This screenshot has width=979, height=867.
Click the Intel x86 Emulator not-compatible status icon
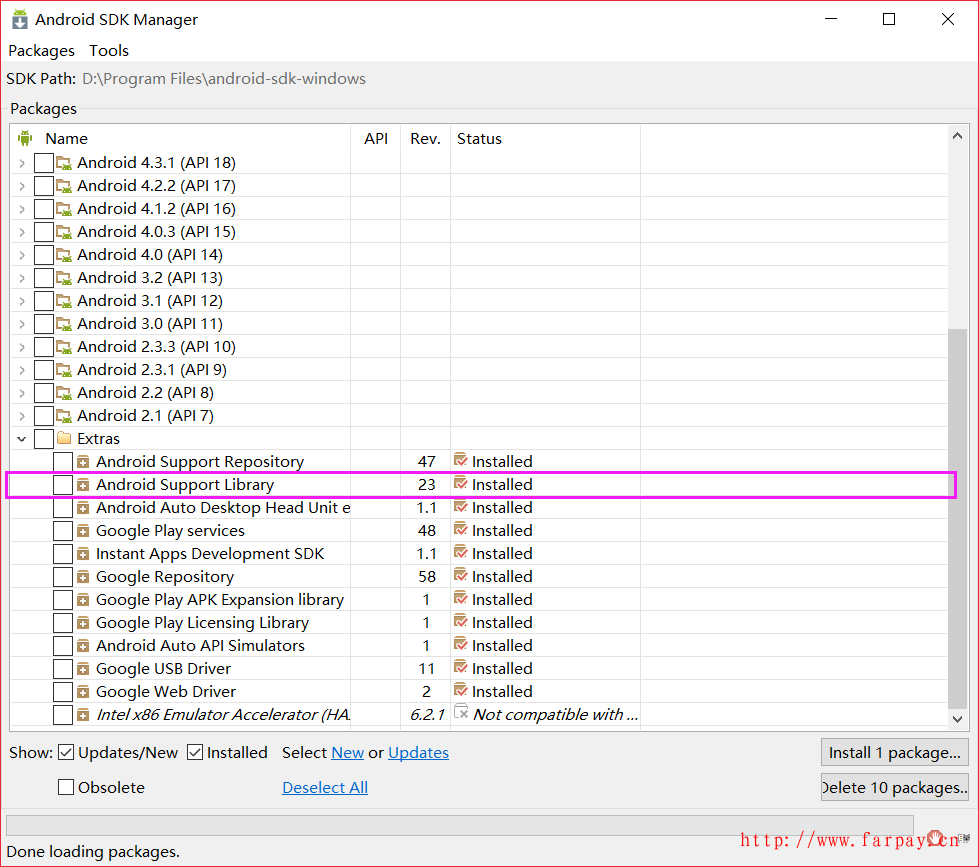point(461,714)
